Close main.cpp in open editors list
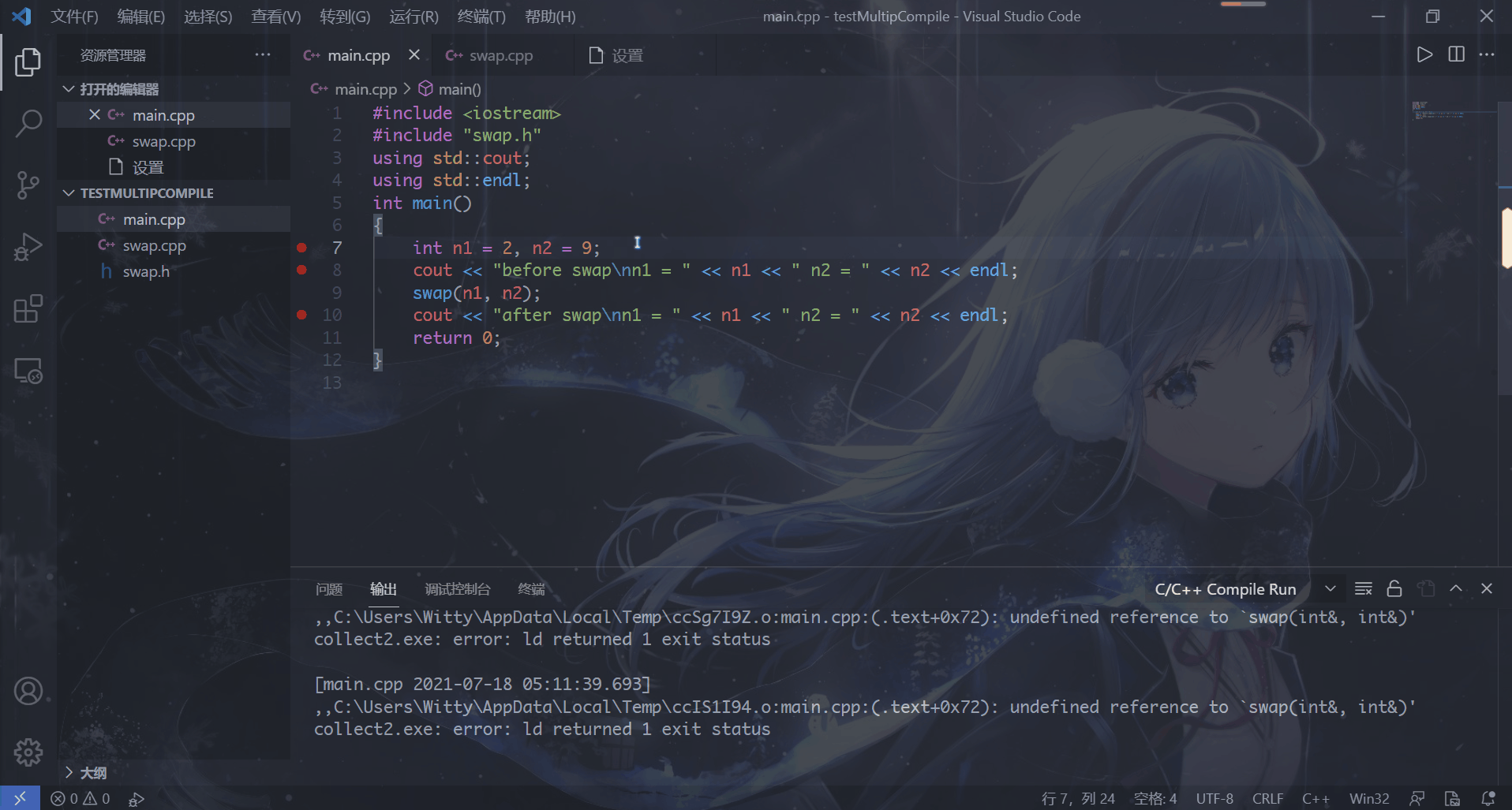 (x=95, y=114)
